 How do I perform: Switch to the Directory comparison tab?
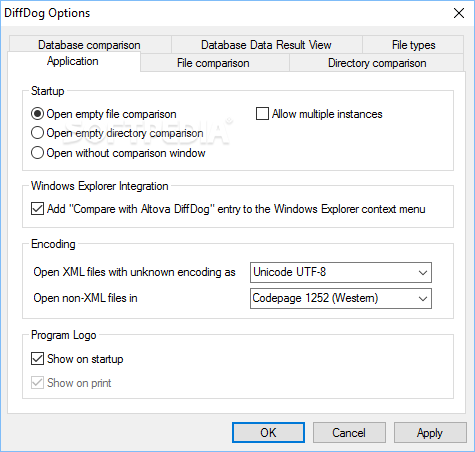point(377,63)
